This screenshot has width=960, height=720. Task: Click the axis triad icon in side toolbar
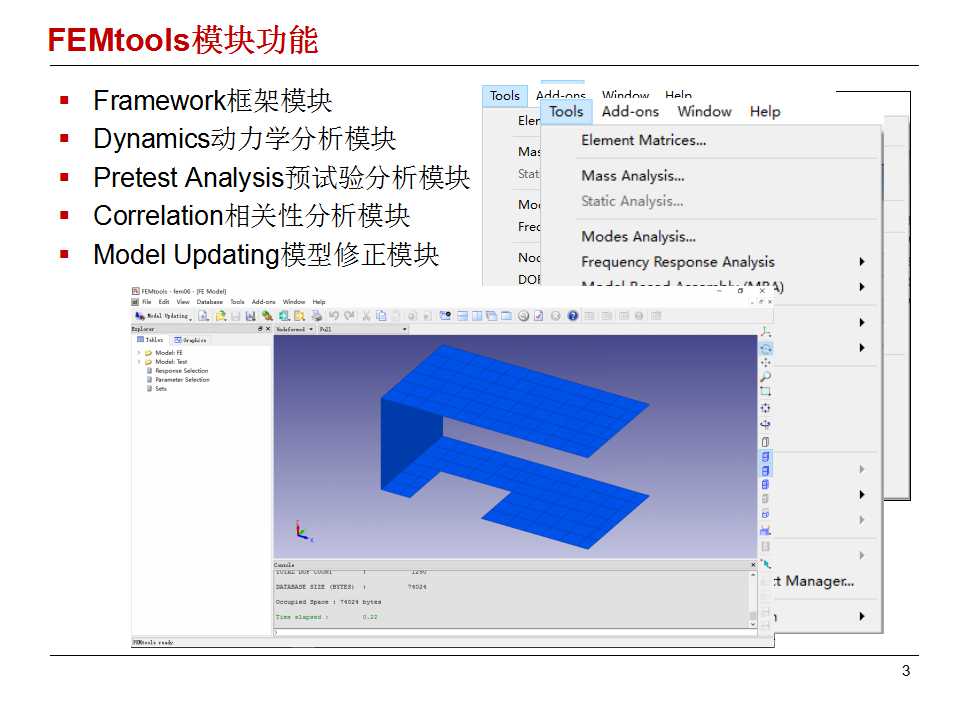point(766,332)
